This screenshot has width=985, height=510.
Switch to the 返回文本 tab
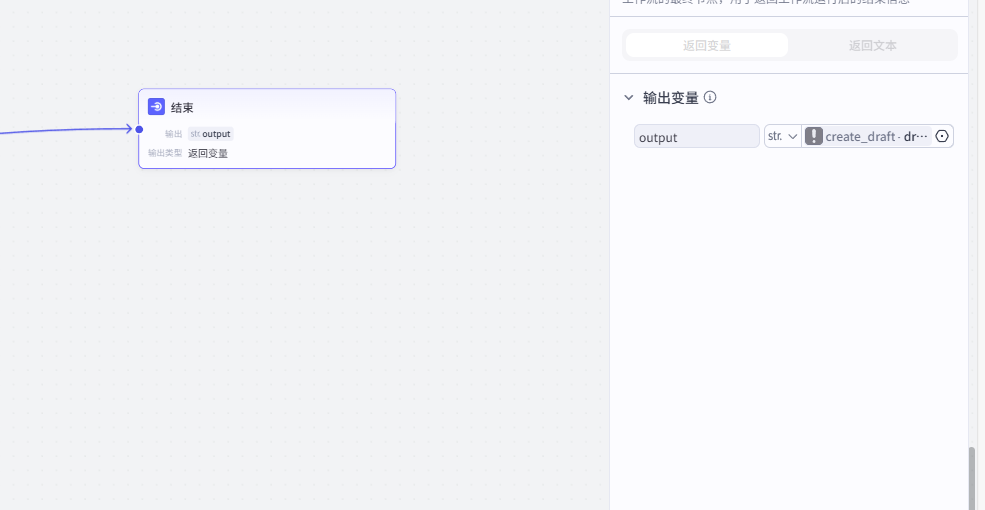[872, 46]
